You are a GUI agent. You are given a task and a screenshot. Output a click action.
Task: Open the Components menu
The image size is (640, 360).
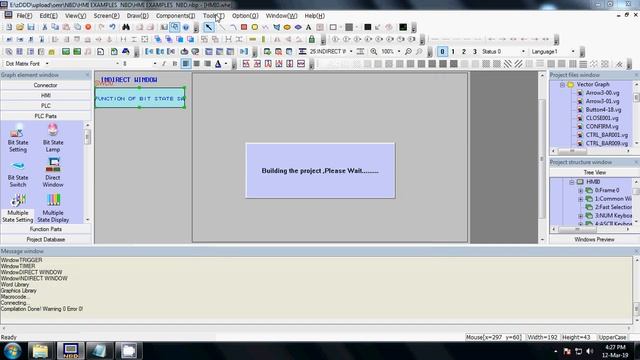coord(176,16)
